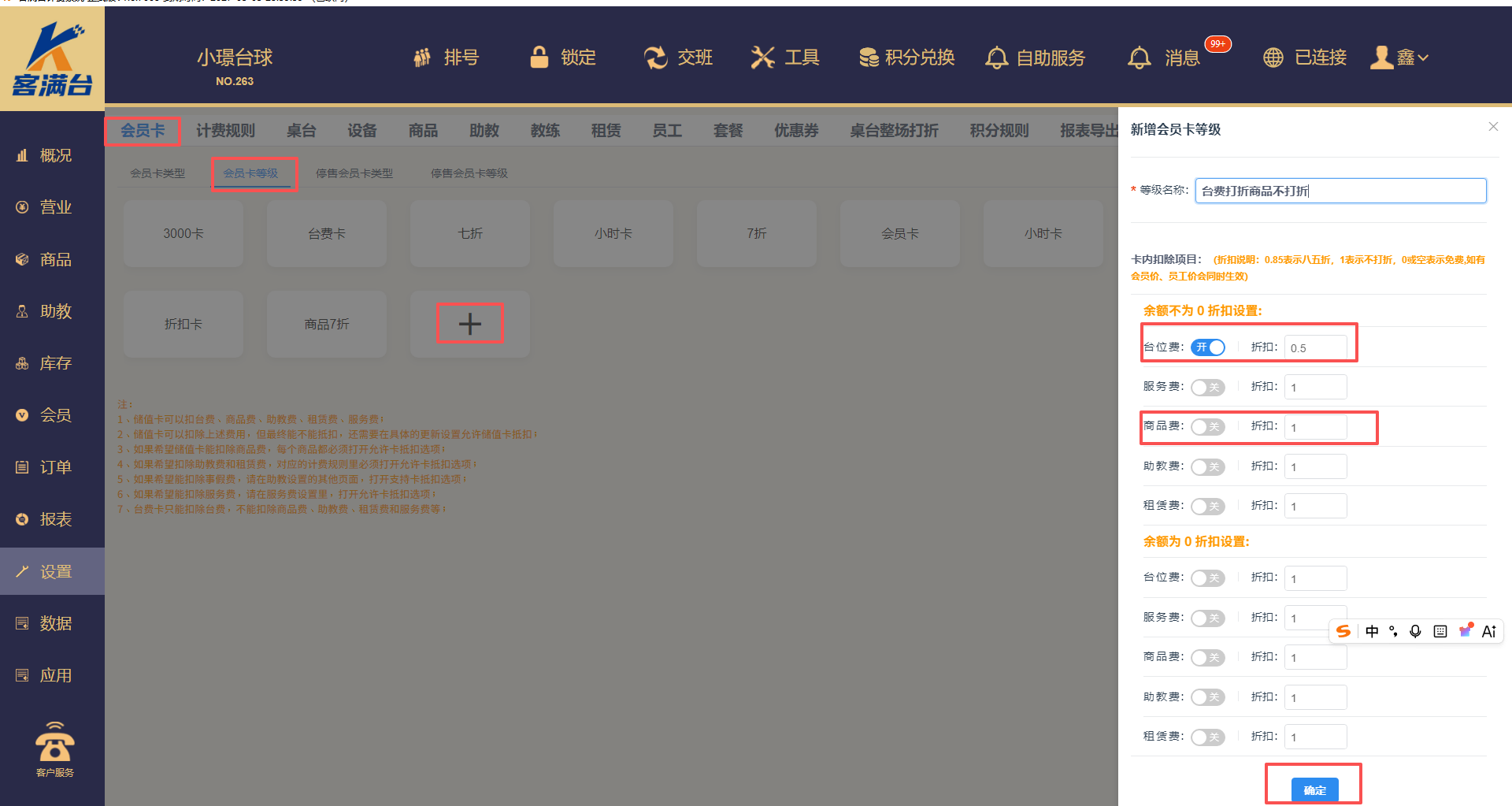Click the customer service (客户服务) telephone icon
The image size is (1512, 806).
[55, 742]
